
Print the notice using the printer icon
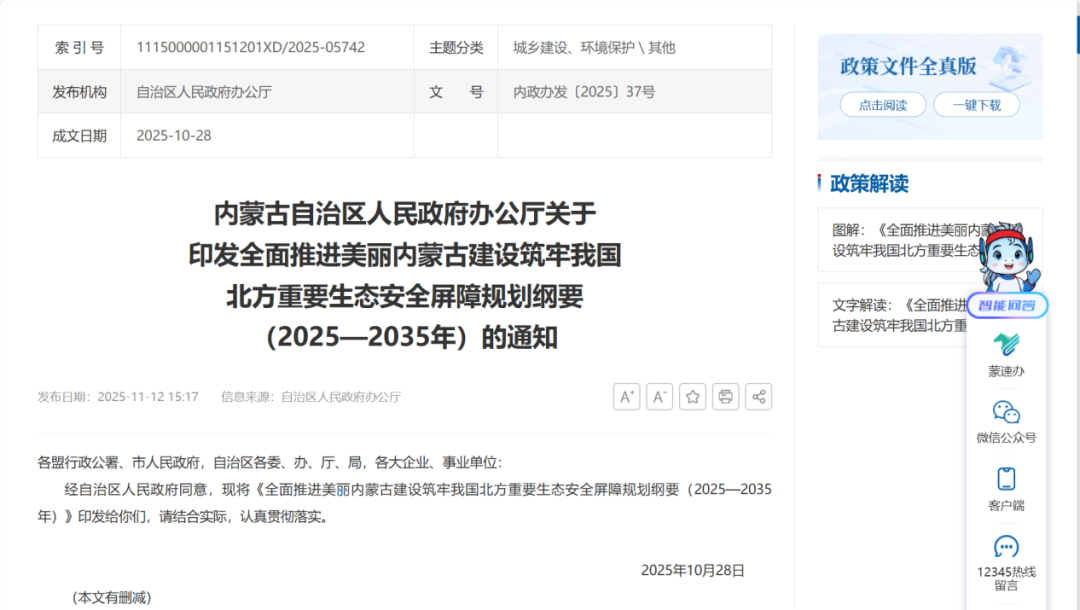click(x=725, y=396)
